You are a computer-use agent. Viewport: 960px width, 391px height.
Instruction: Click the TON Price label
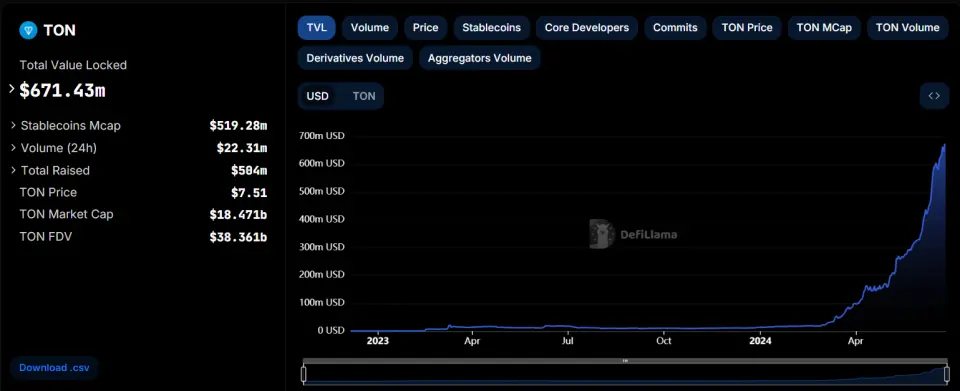click(48, 192)
